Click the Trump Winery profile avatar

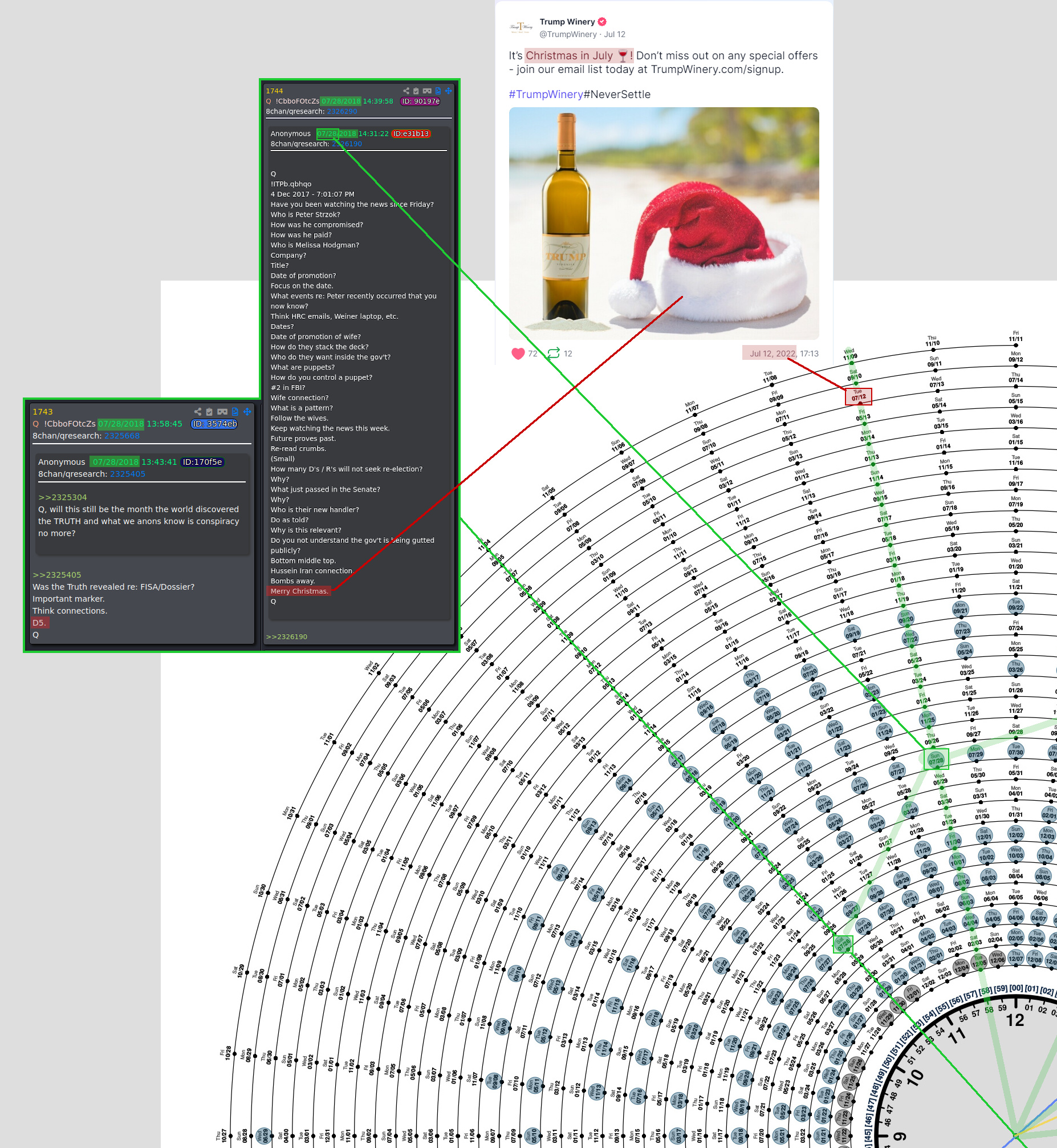pyautogui.click(x=521, y=27)
